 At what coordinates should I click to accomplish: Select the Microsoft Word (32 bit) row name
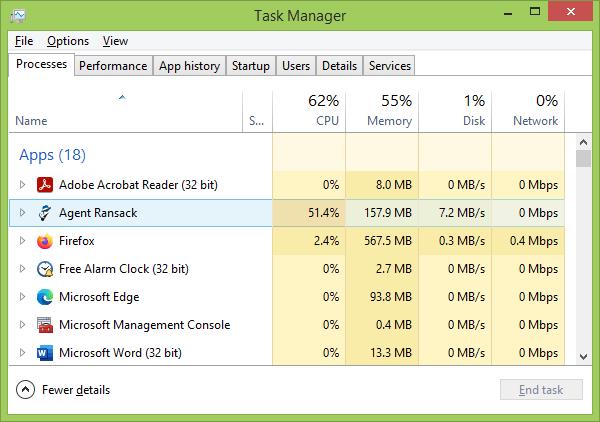[120, 353]
